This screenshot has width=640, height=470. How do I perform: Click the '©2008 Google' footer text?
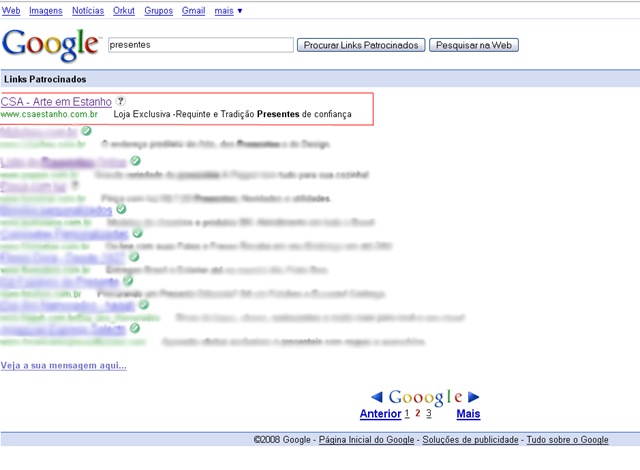tap(282, 440)
